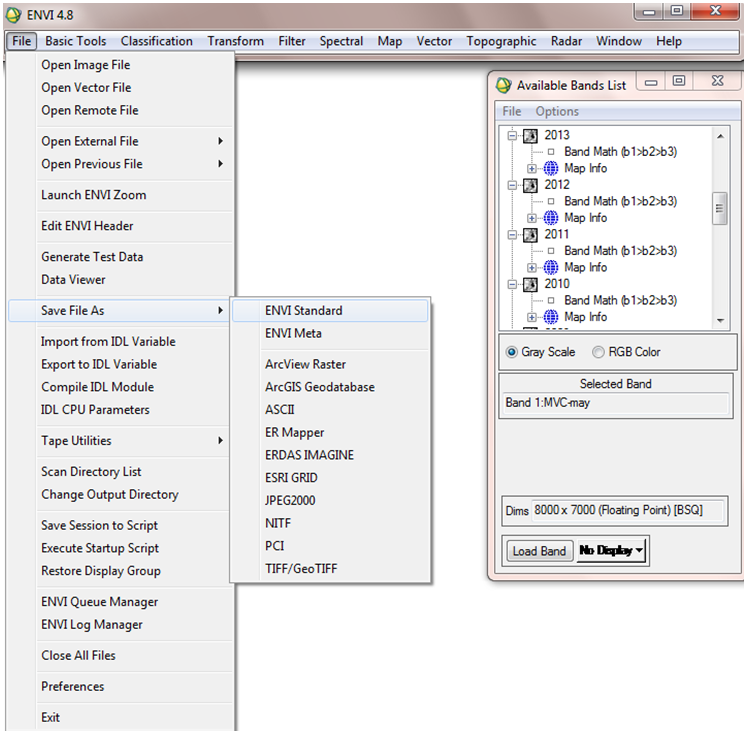Close the Available Bands List window

tap(717, 81)
